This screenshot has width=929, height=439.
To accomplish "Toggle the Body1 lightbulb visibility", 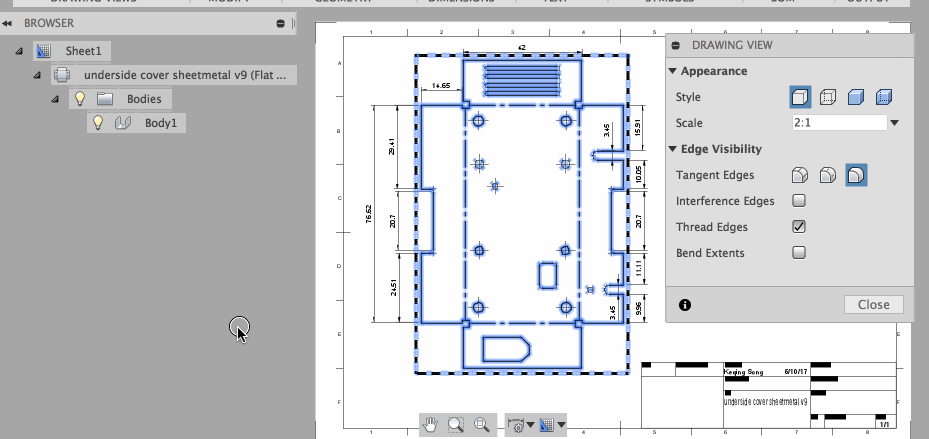I will pyautogui.click(x=98, y=123).
